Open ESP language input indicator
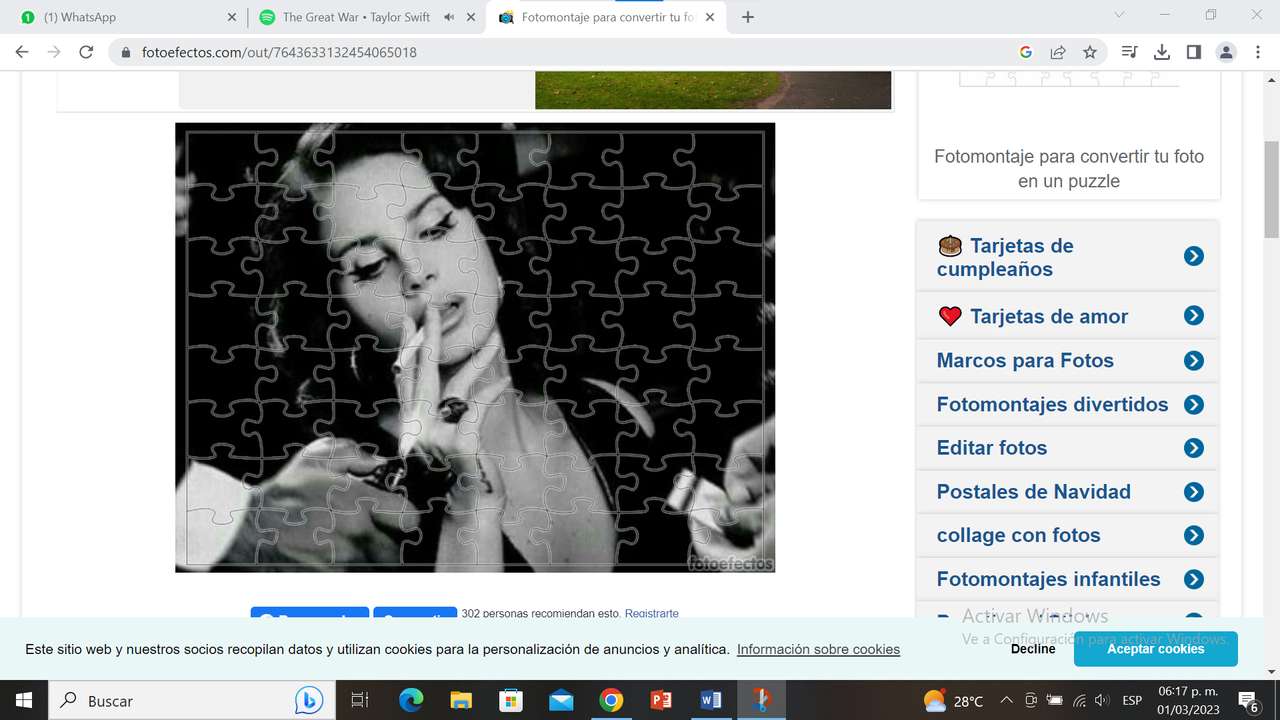Image resolution: width=1280 pixels, height=720 pixels. click(1132, 701)
